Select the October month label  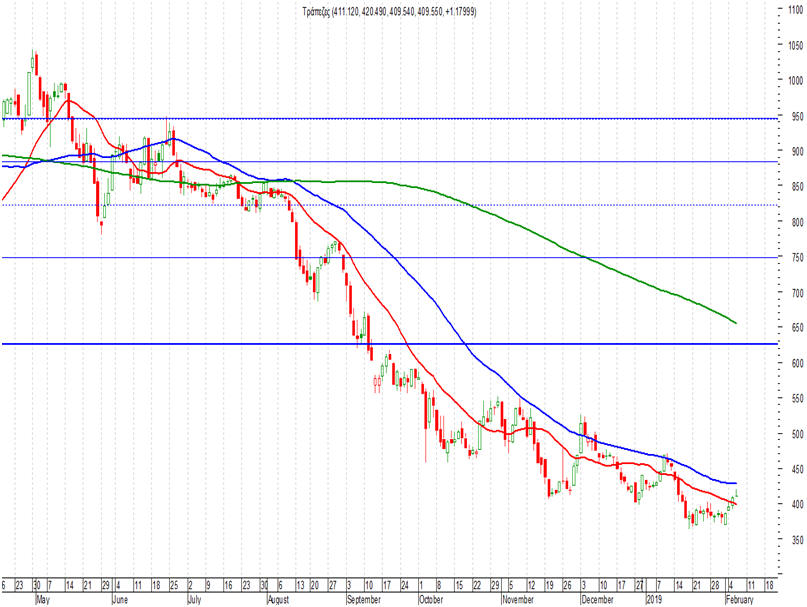point(431,600)
